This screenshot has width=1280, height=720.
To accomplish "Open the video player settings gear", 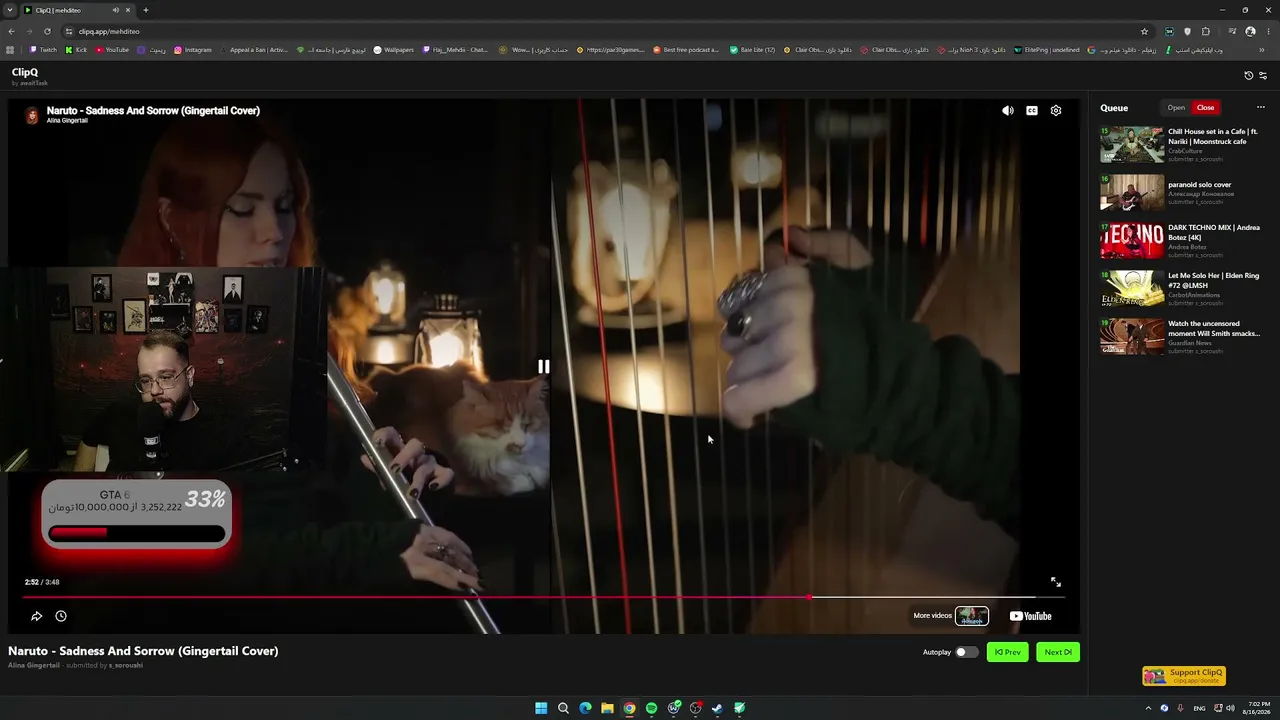I will point(1056,111).
